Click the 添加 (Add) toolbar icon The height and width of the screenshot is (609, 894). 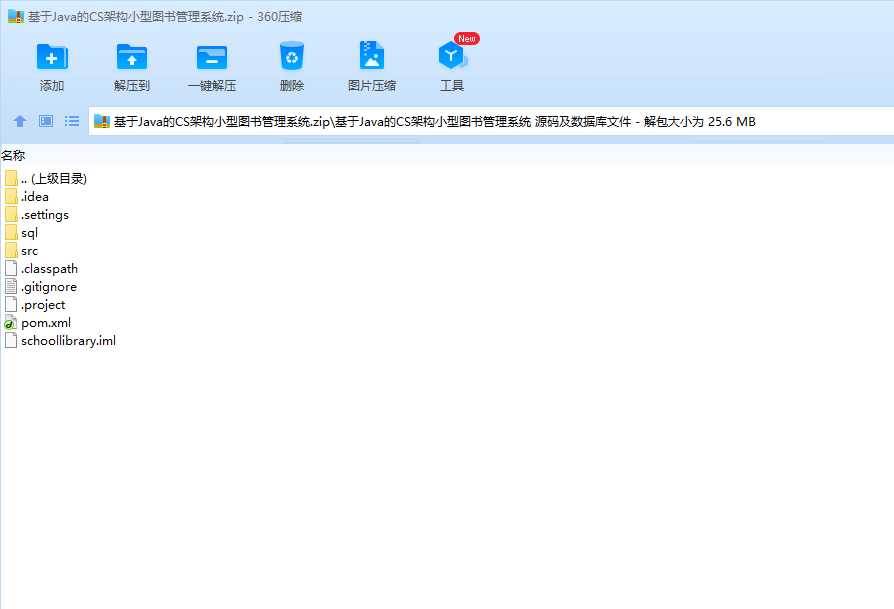point(52,57)
